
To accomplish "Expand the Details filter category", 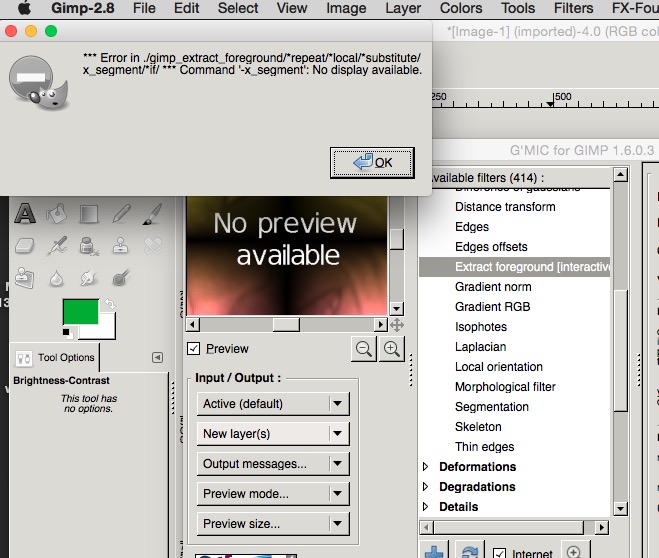I will click(425, 506).
